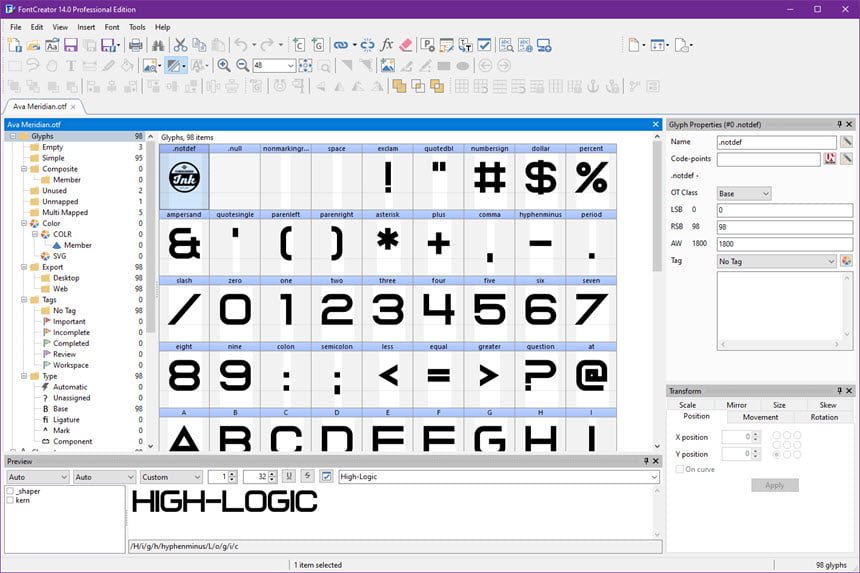Open the Custom dropdown in Preview
This screenshot has height=573, width=860.
click(x=171, y=477)
